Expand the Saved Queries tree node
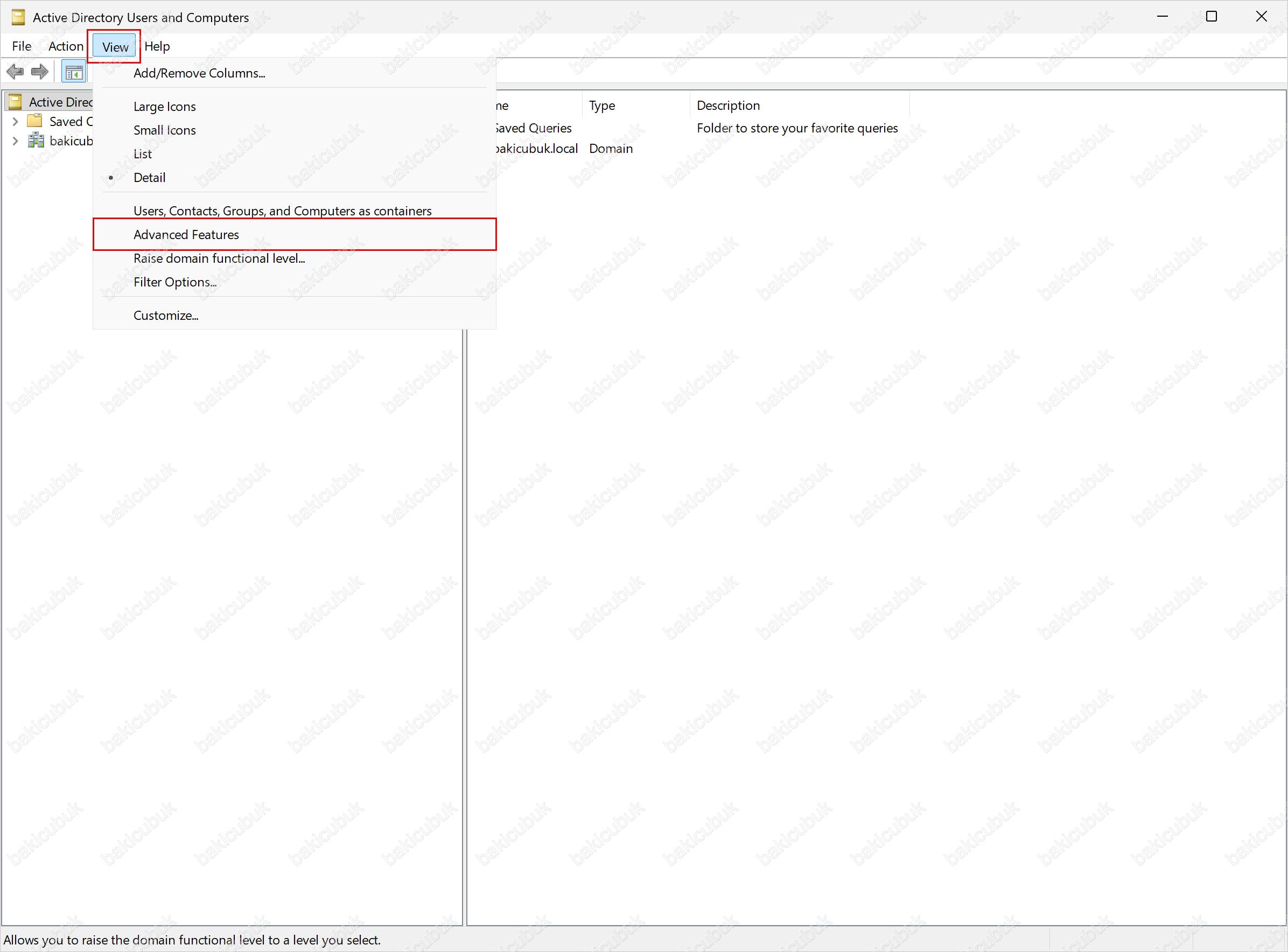Viewport: 1288px width, 952px height. point(16,122)
